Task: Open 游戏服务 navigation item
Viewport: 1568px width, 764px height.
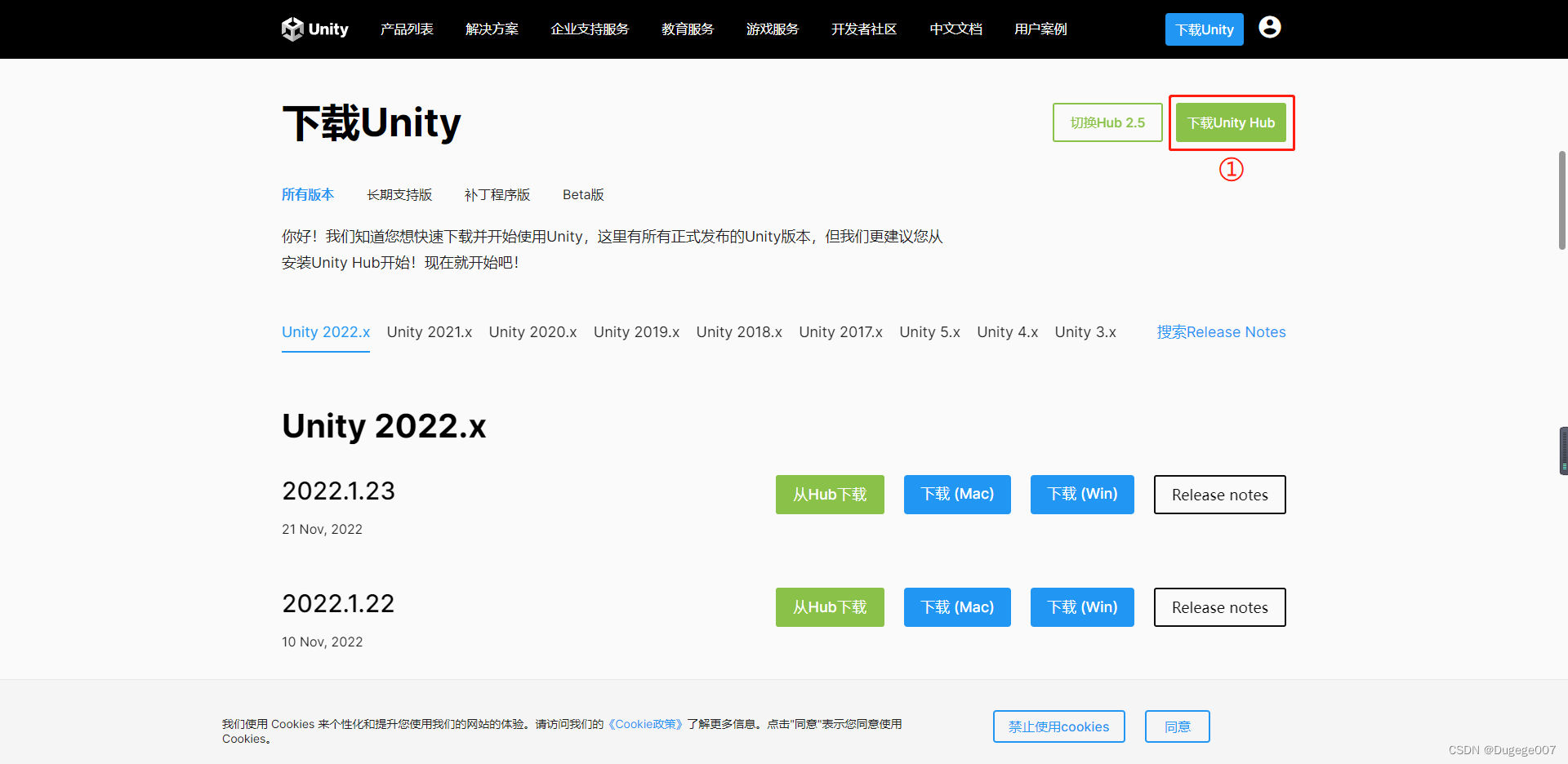Action: [773, 29]
